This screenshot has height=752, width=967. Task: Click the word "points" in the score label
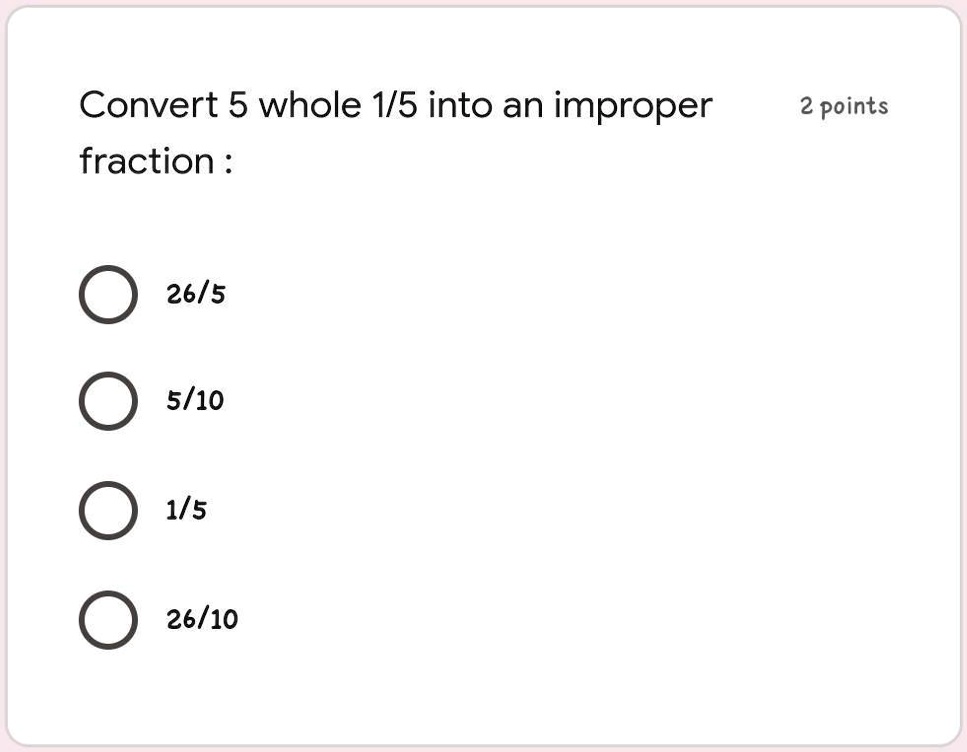pos(854,107)
